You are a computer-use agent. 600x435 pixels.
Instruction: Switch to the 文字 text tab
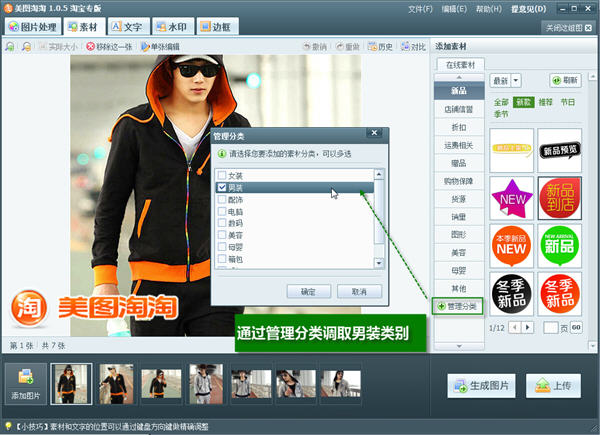[127, 27]
